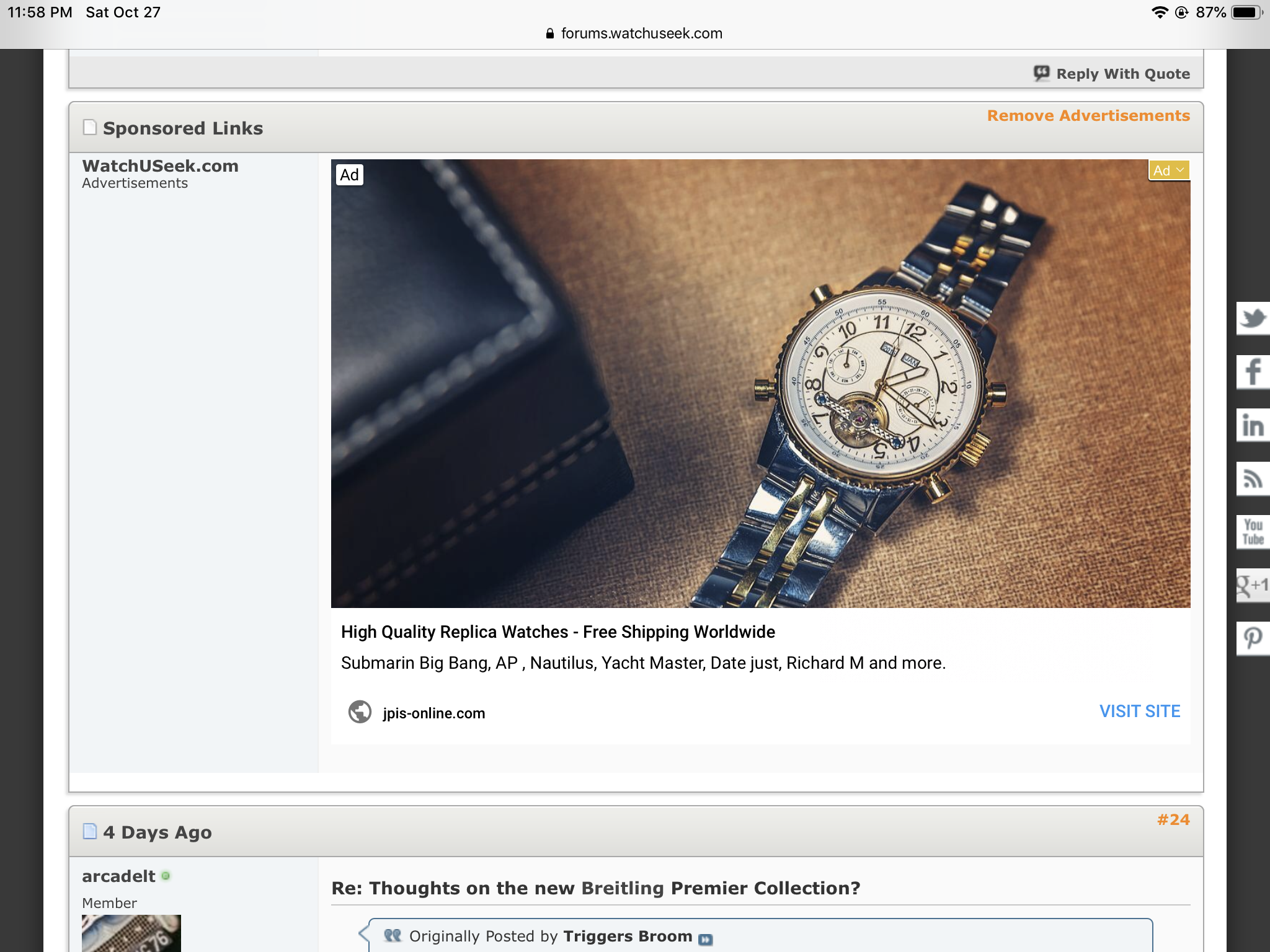
Task: Open post number #24 permalink
Action: [1173, 819]
